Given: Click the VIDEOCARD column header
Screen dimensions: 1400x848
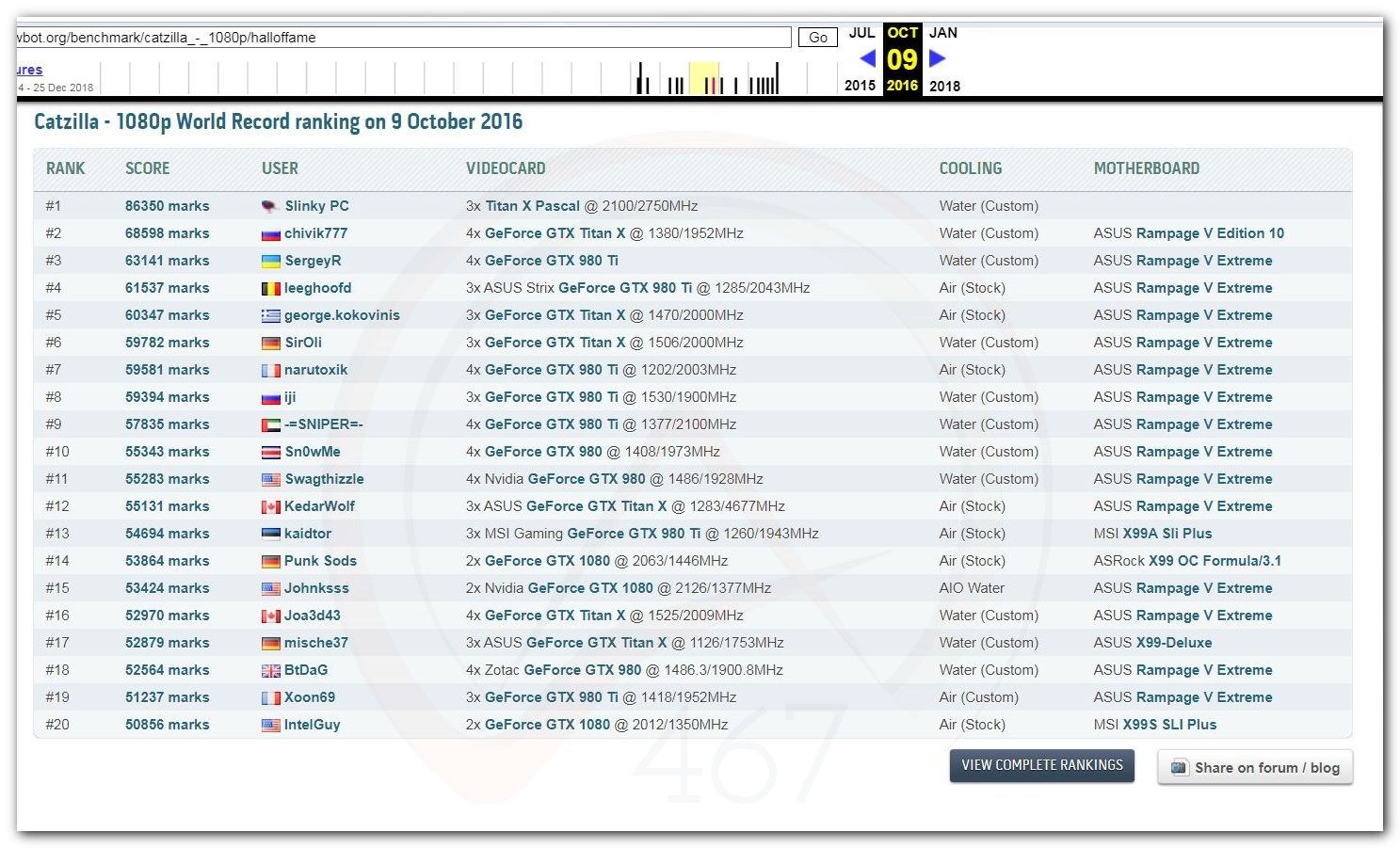Looking at the screenshot, I should tap(506, 168).
